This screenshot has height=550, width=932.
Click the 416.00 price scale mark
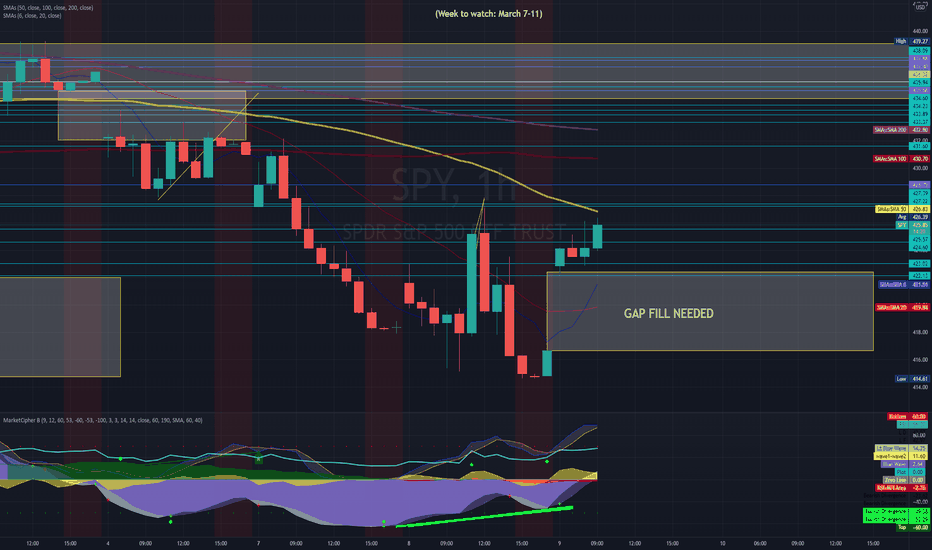pos(920,360)
